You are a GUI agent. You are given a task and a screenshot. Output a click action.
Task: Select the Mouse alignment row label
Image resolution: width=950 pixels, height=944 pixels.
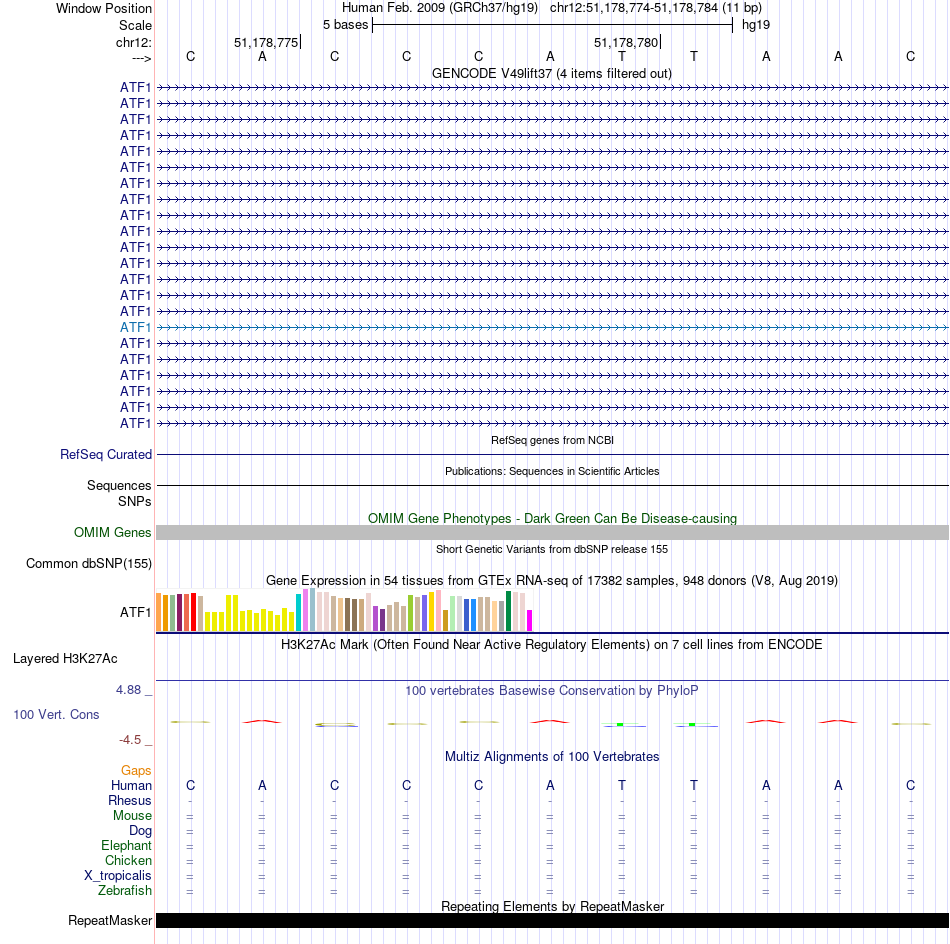pos(132,816)
